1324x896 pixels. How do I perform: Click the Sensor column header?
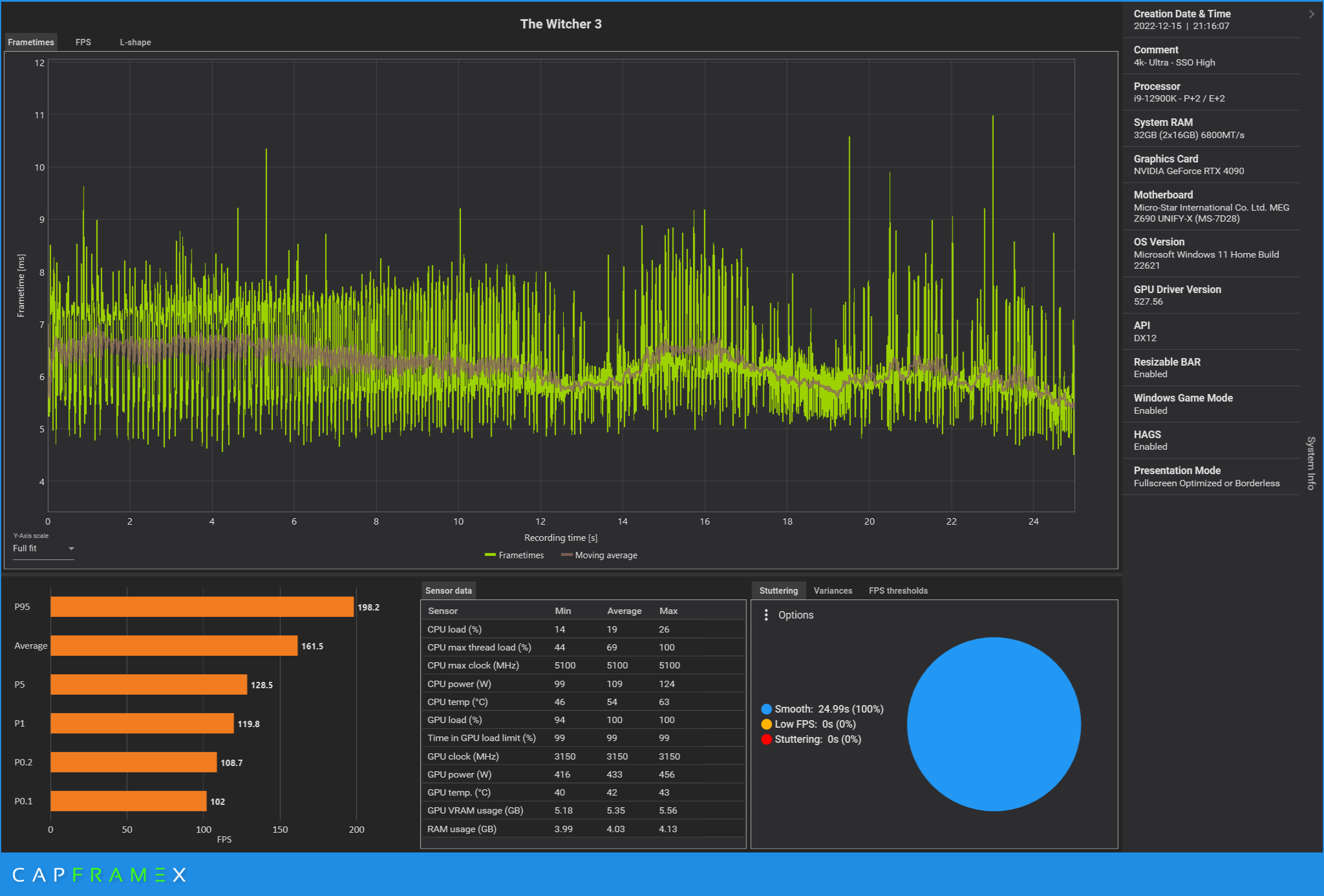pyautogui.click(x=442, y=611)
